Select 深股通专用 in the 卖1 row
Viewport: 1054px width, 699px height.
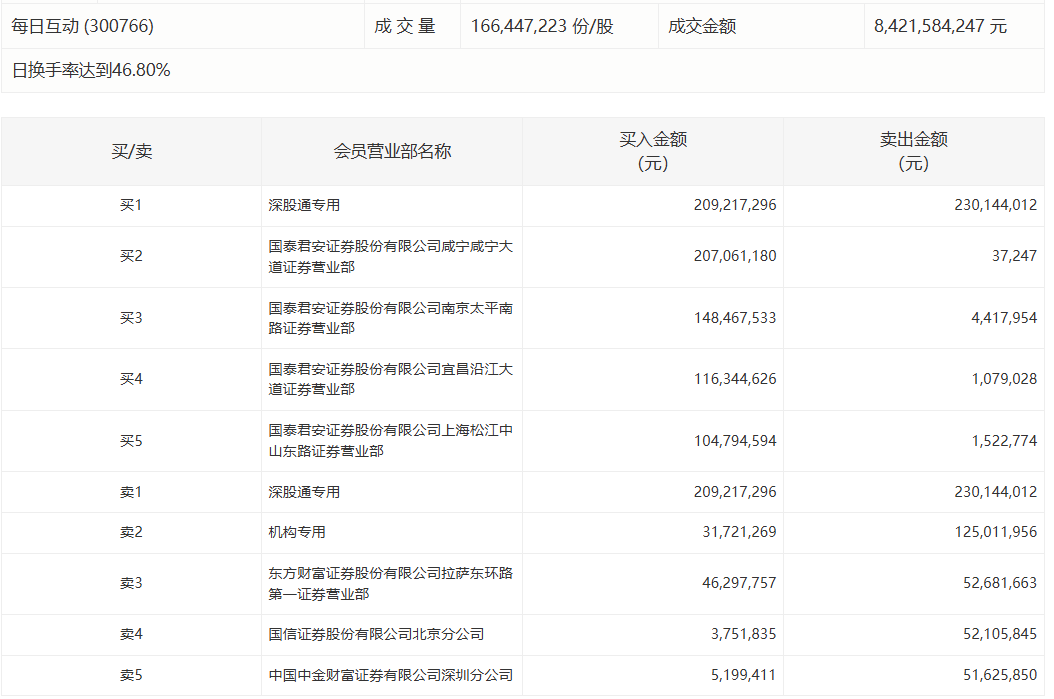pyautogui.click(x=304, y=492)
